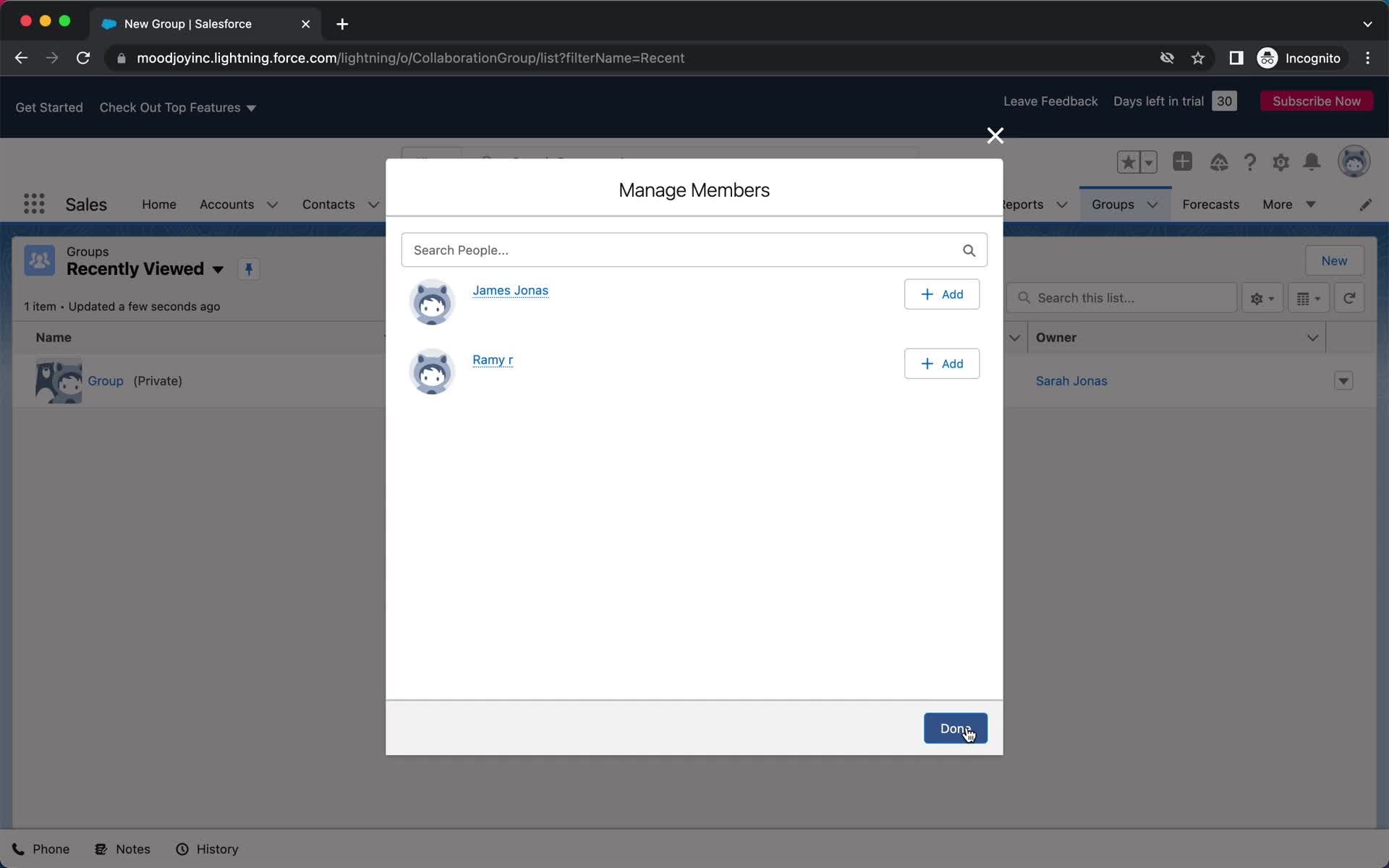
Task: Expand Check Out Top Features menu
Action: pos(177,108)
